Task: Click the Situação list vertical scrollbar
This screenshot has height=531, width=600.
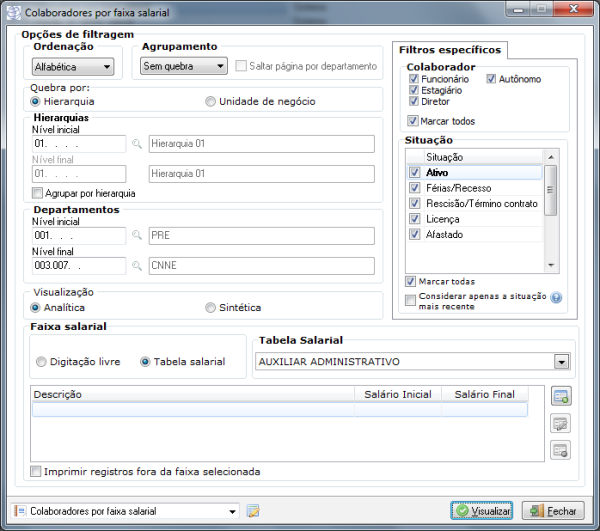Action: pos(549,210)
